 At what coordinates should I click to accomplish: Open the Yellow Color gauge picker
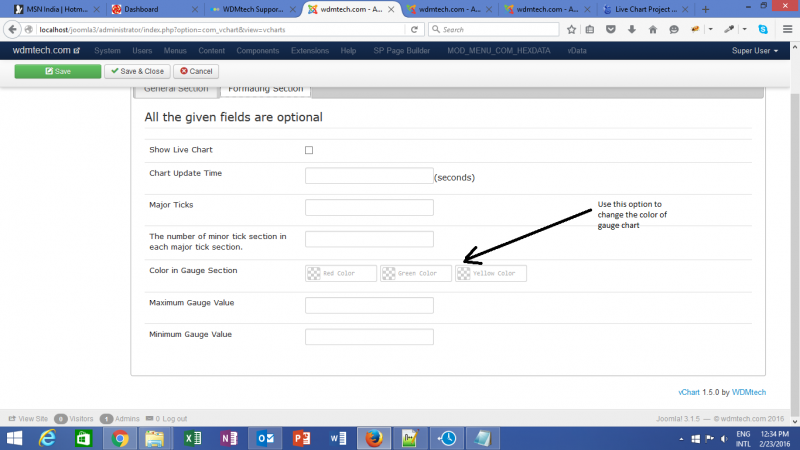coord(491,273)
